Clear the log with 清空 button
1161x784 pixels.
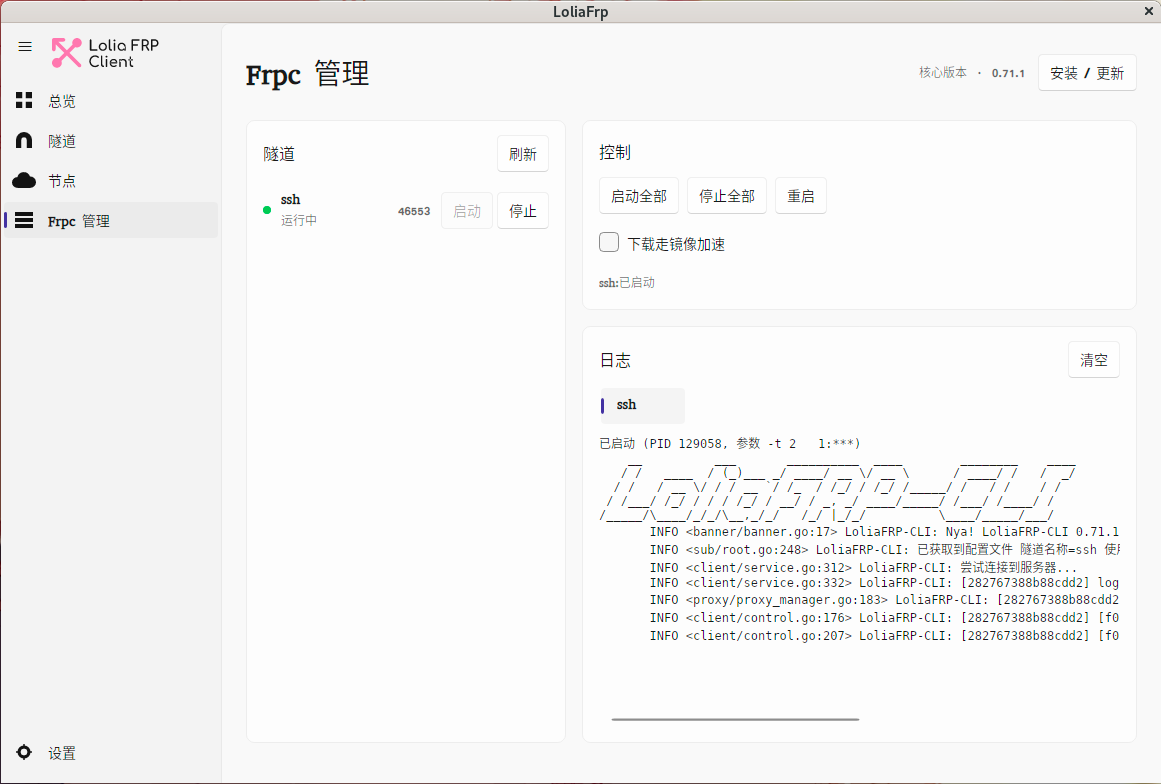tap(1094, 360)
